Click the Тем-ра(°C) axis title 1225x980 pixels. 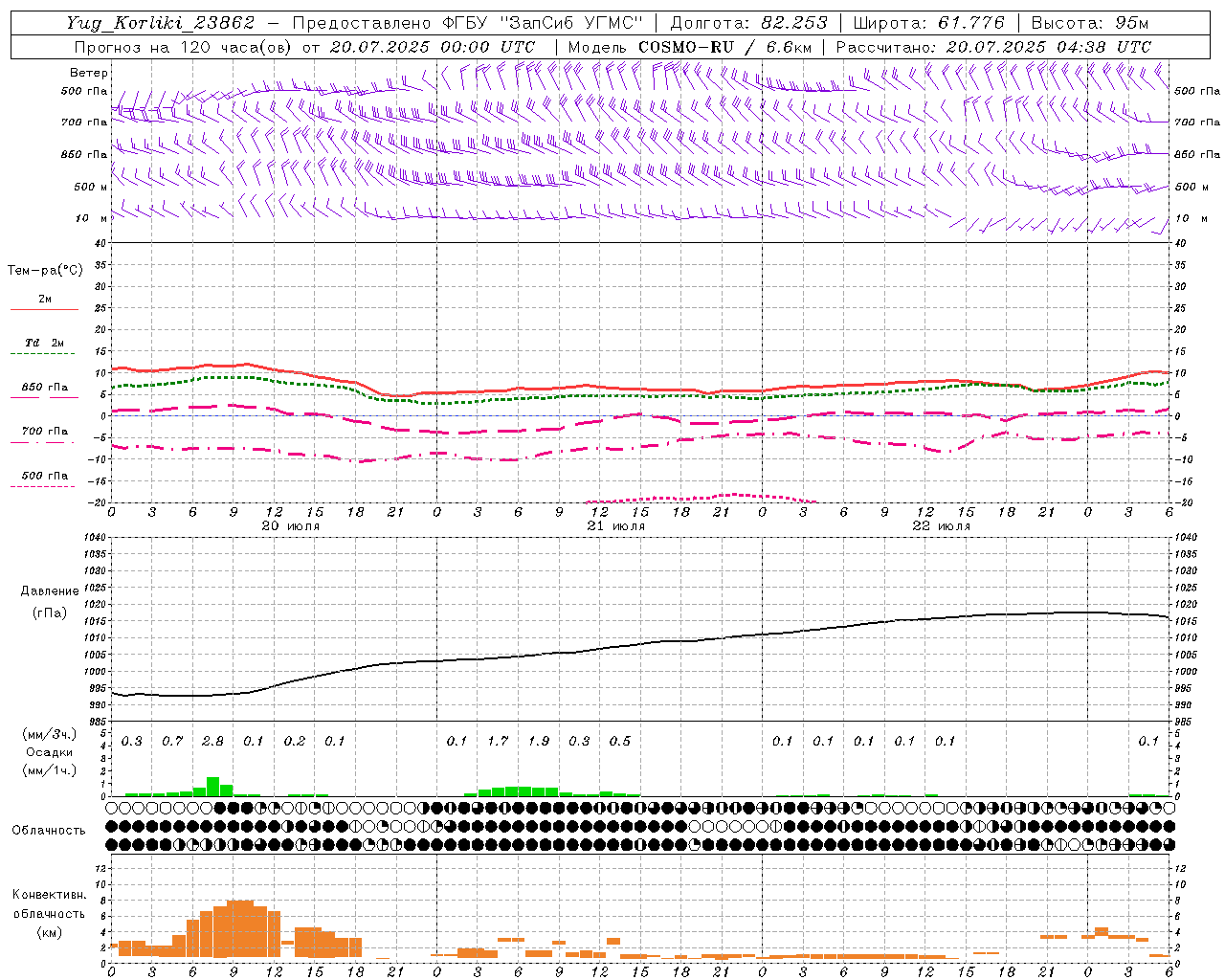pos(45,271)
